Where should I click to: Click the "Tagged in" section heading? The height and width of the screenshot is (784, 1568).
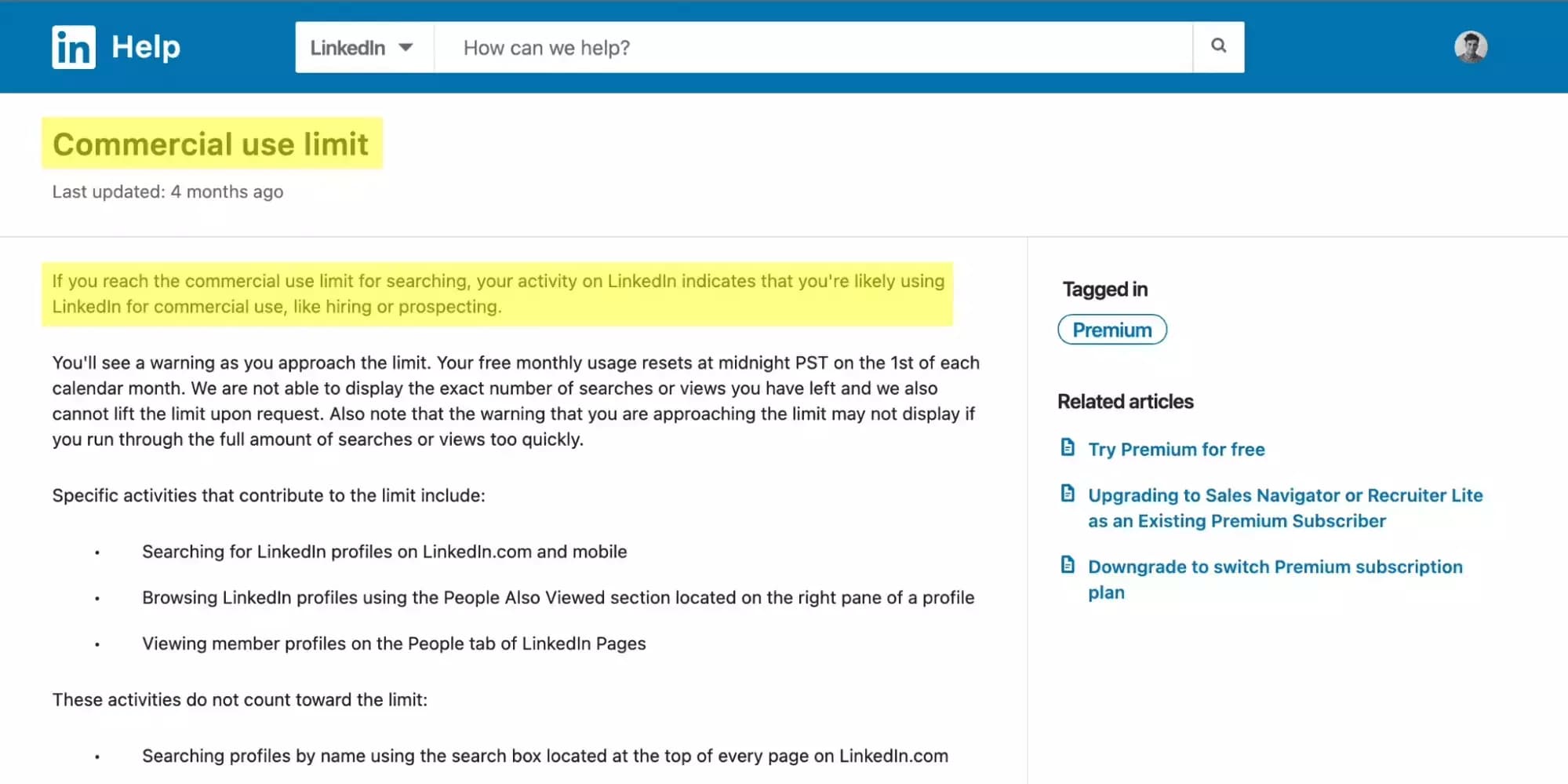1103,289
